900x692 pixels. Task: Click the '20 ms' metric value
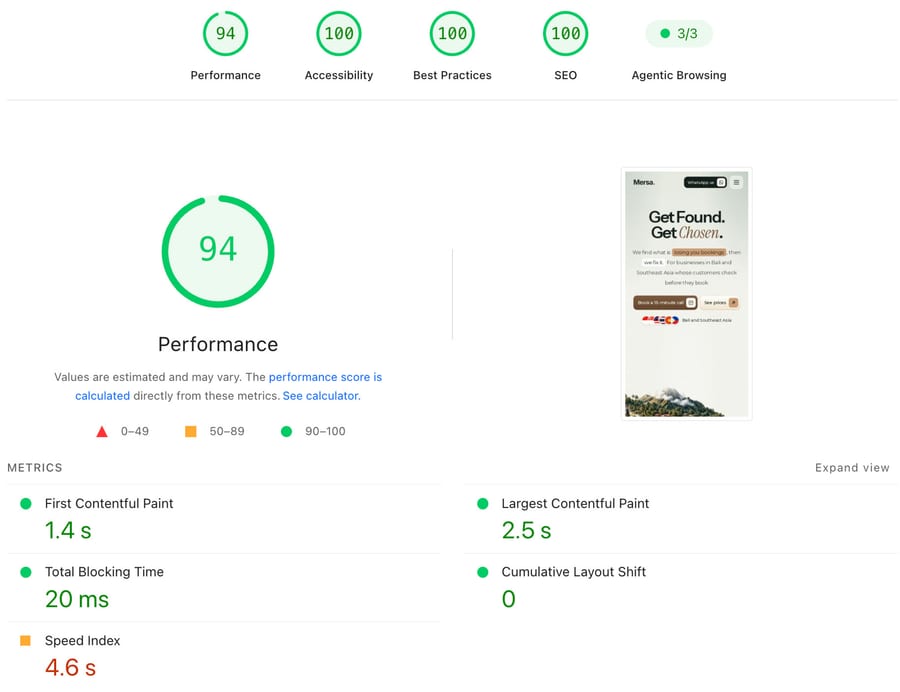[77, 599]
